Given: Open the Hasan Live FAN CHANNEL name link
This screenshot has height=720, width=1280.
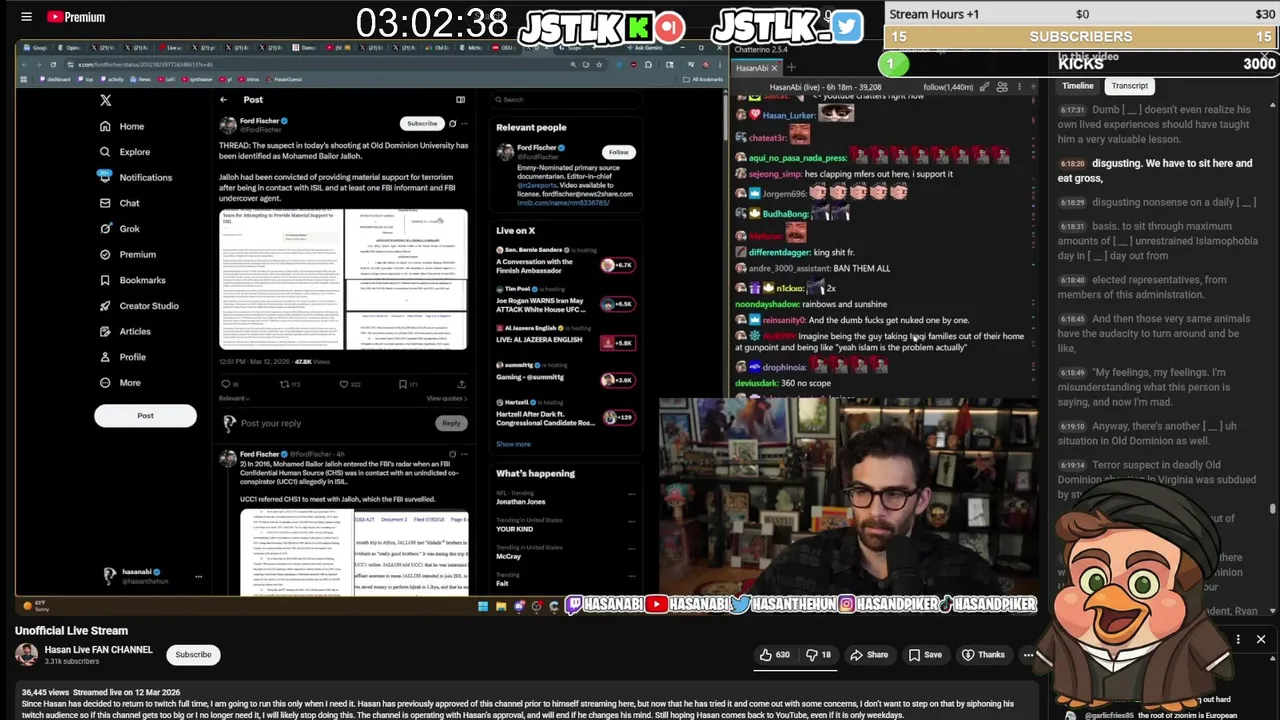Looking at the screenshot, I should pos(98,650).
